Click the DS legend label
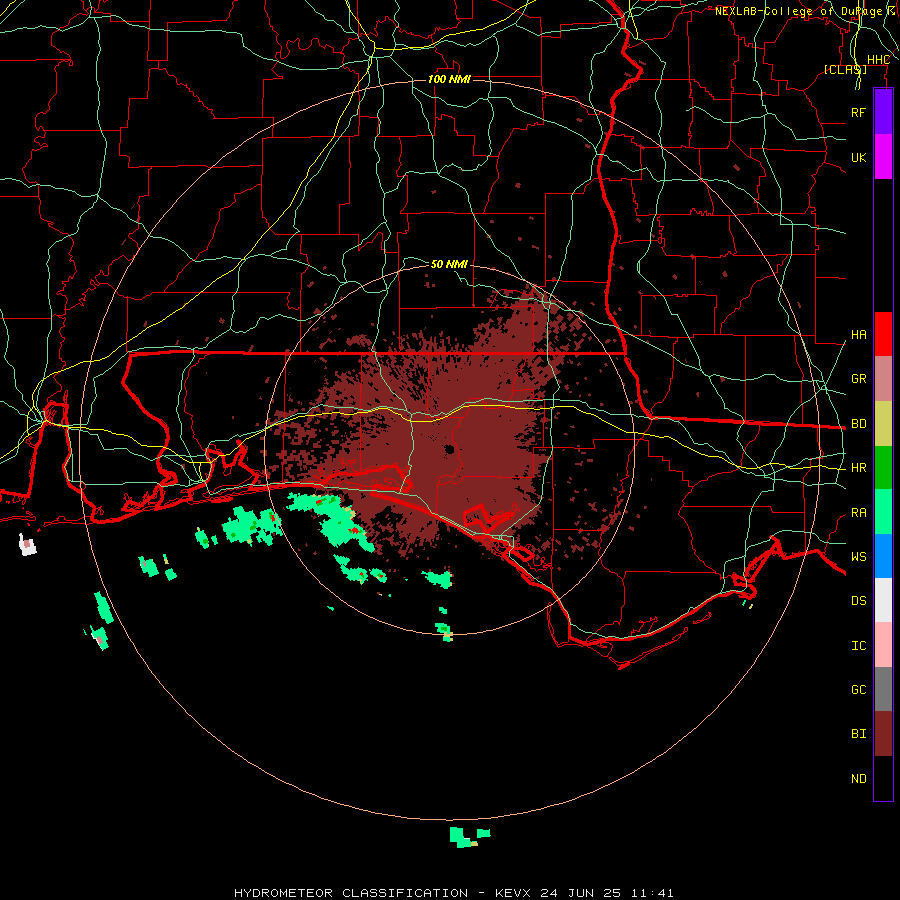 coord(858,601)
